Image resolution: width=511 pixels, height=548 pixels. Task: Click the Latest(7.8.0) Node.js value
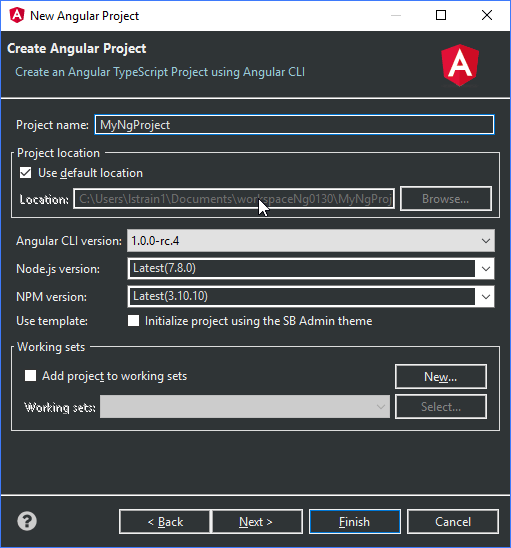click(164, 268)
